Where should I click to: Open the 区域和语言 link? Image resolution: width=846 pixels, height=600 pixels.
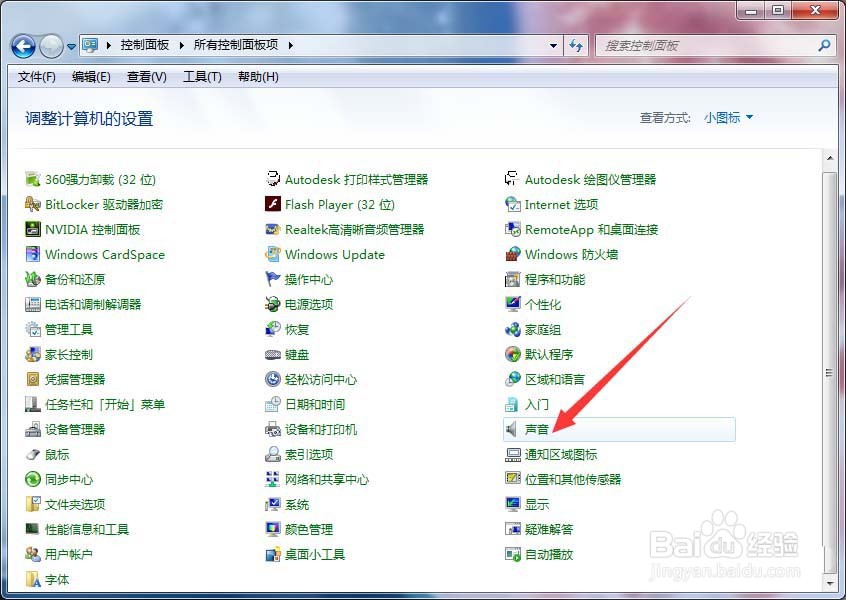555,379
